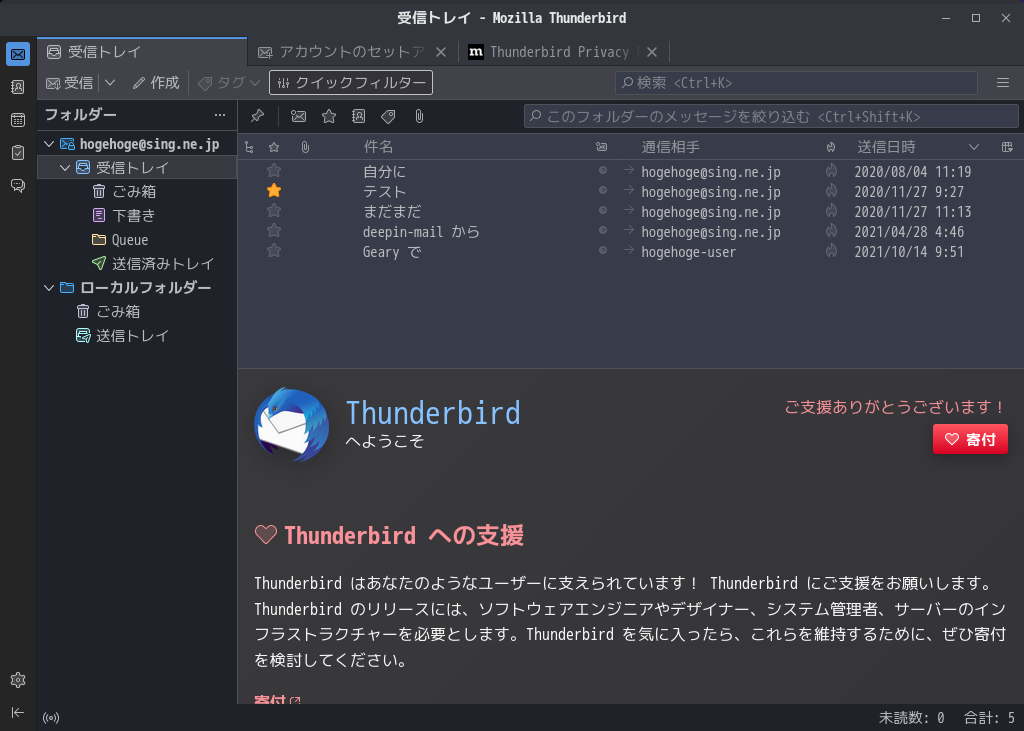Star the '自分に' message

pyautogui.click(x=274, y=171)
